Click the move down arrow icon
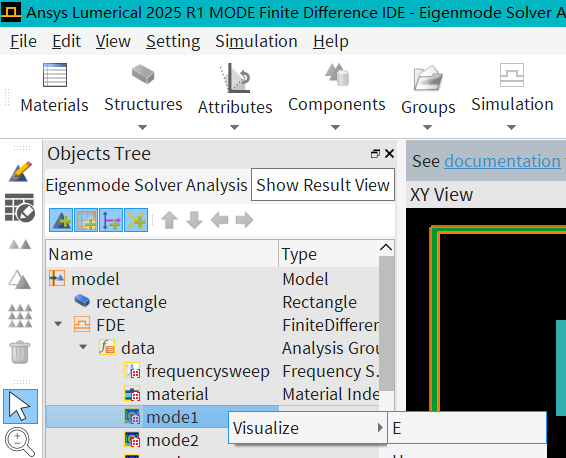 194,220
